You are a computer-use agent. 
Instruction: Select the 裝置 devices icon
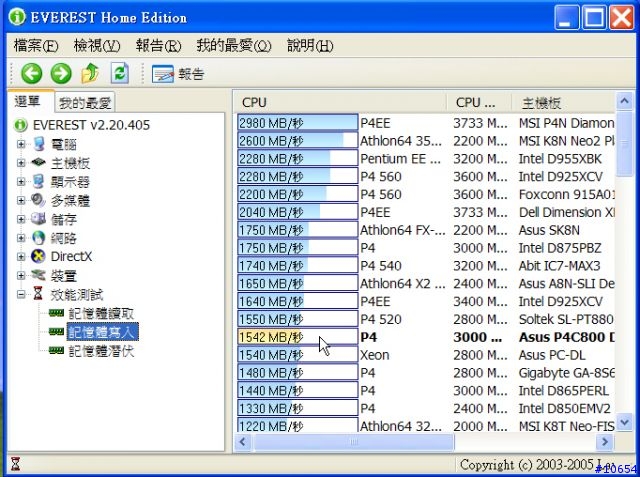click(x=38, y=275)
